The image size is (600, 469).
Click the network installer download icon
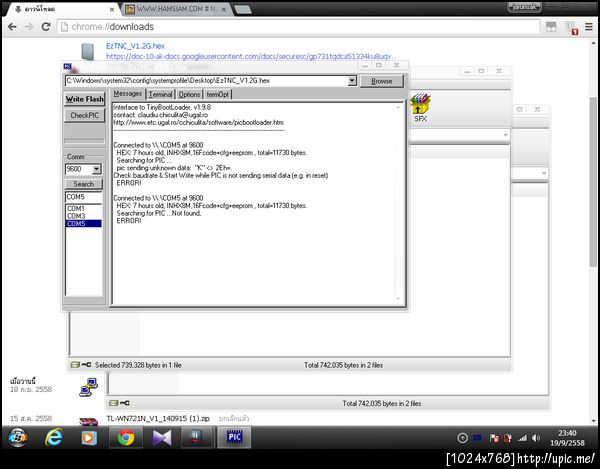[x=88, y=387]
